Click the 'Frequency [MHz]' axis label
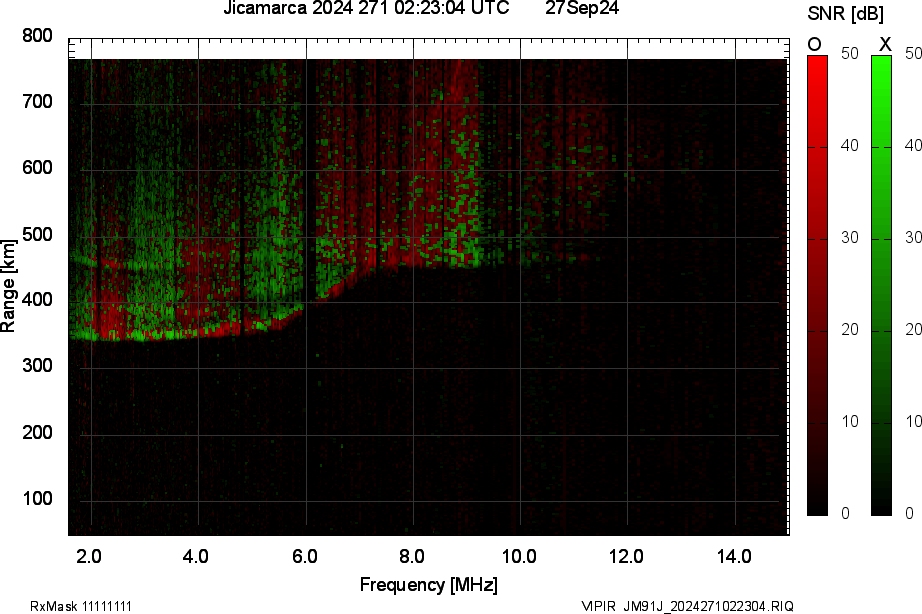 pyautogui.click(x=429, y=585)
